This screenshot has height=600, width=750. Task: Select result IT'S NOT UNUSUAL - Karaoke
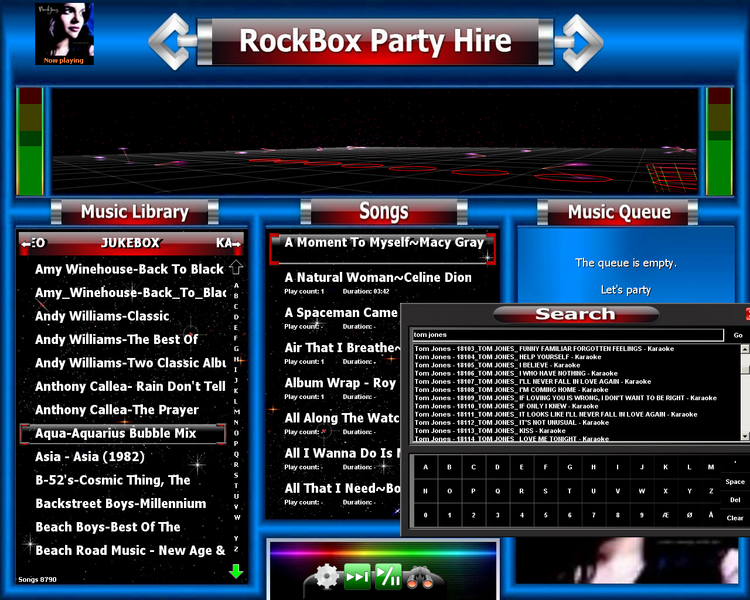(512, 422)
